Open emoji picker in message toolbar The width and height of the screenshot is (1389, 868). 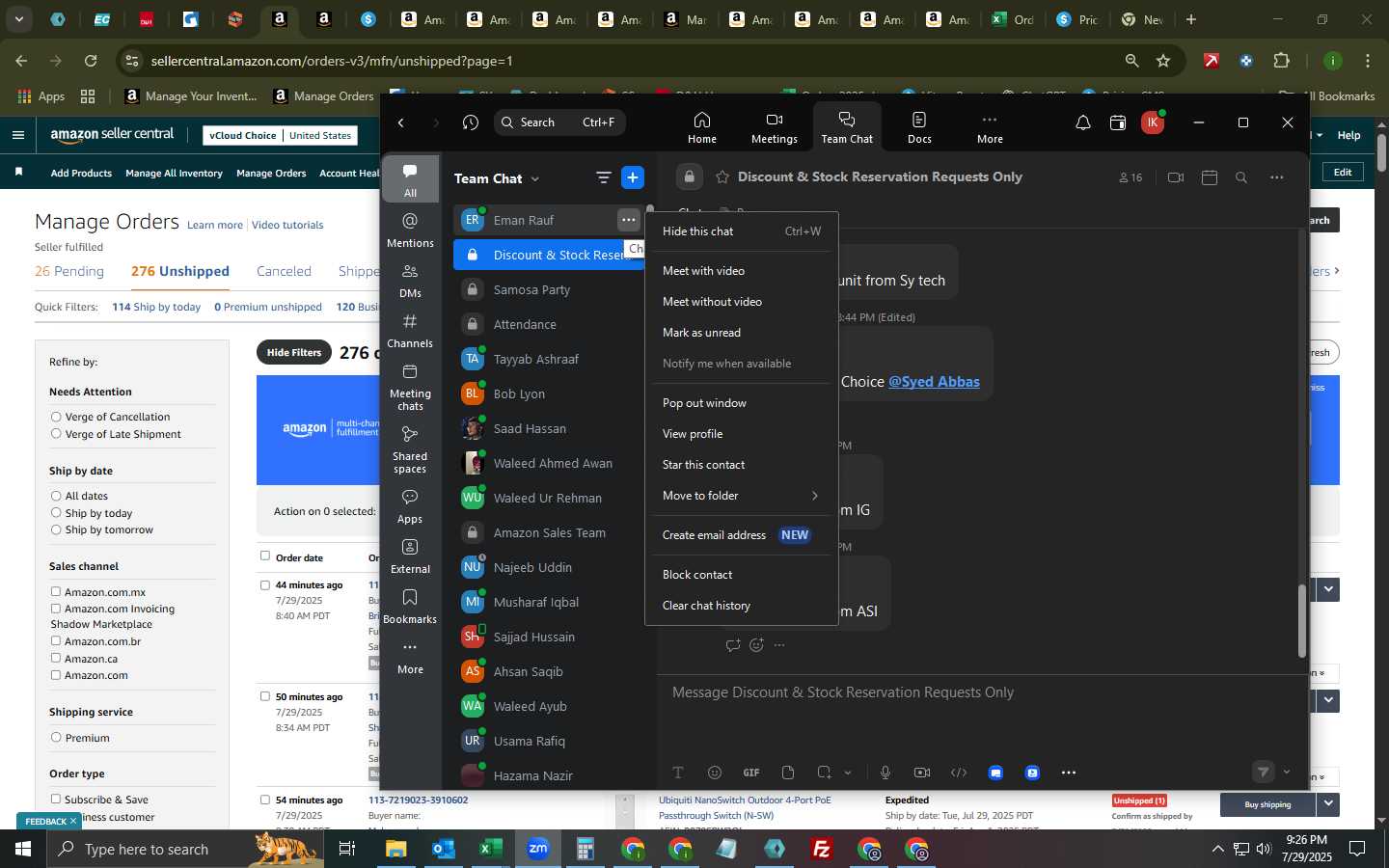[x=714, y=773]
